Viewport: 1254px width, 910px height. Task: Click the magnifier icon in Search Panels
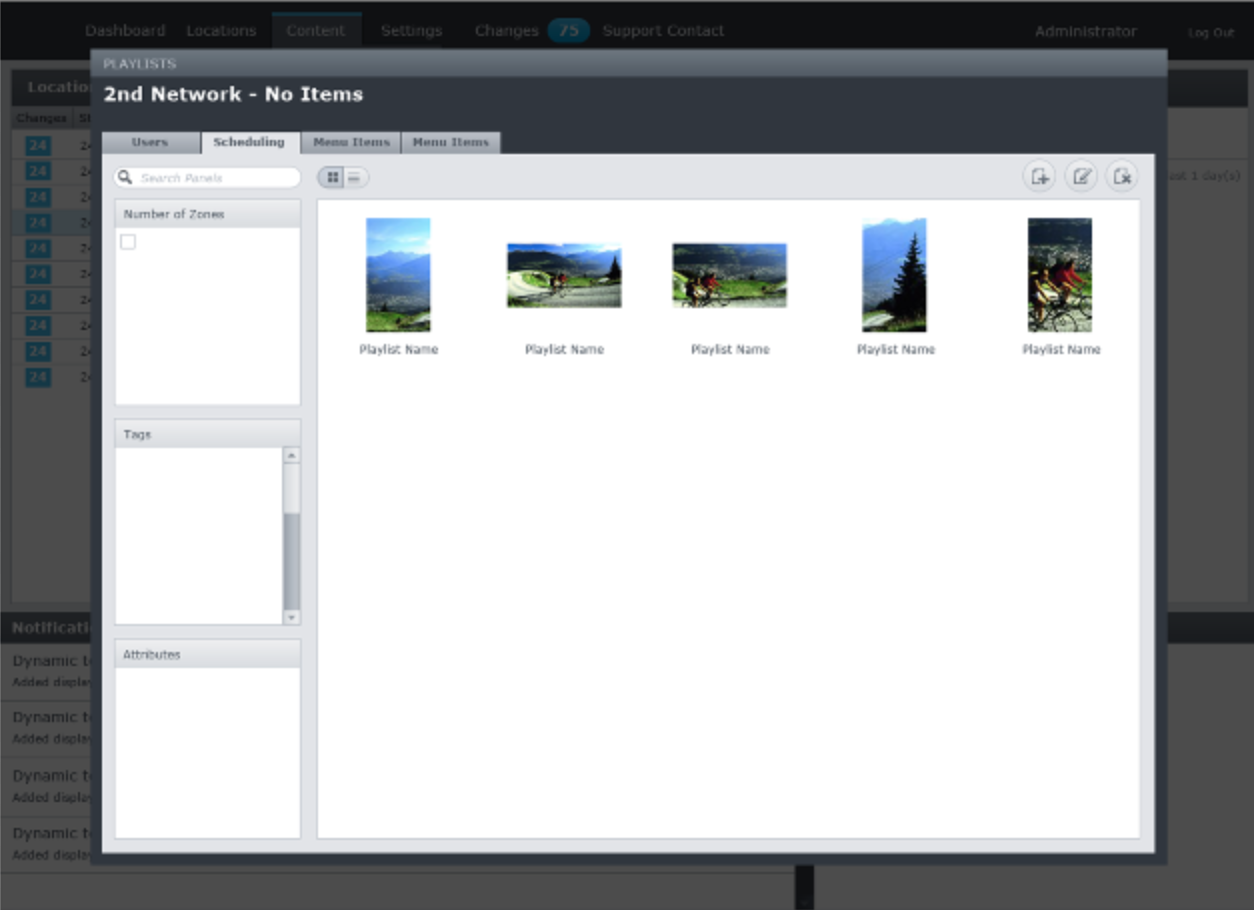pos(126,177)
